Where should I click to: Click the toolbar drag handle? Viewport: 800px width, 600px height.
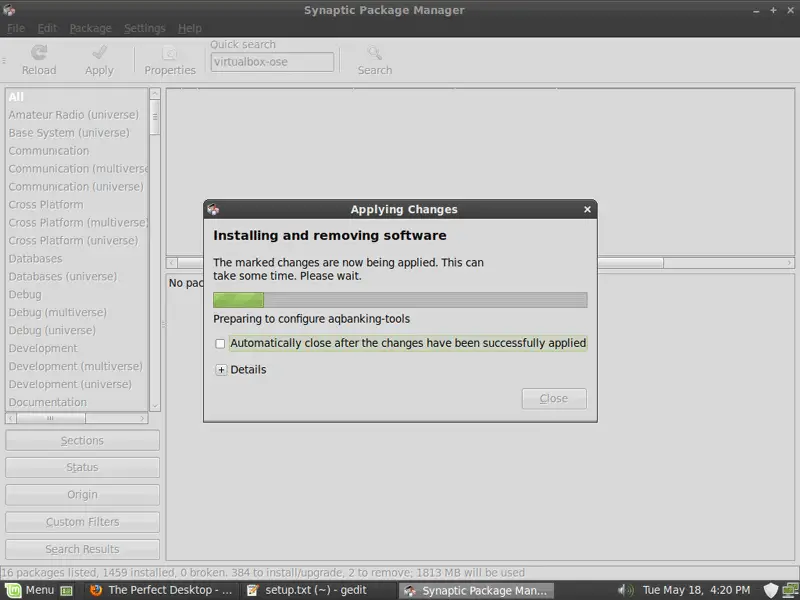(4, 61)
